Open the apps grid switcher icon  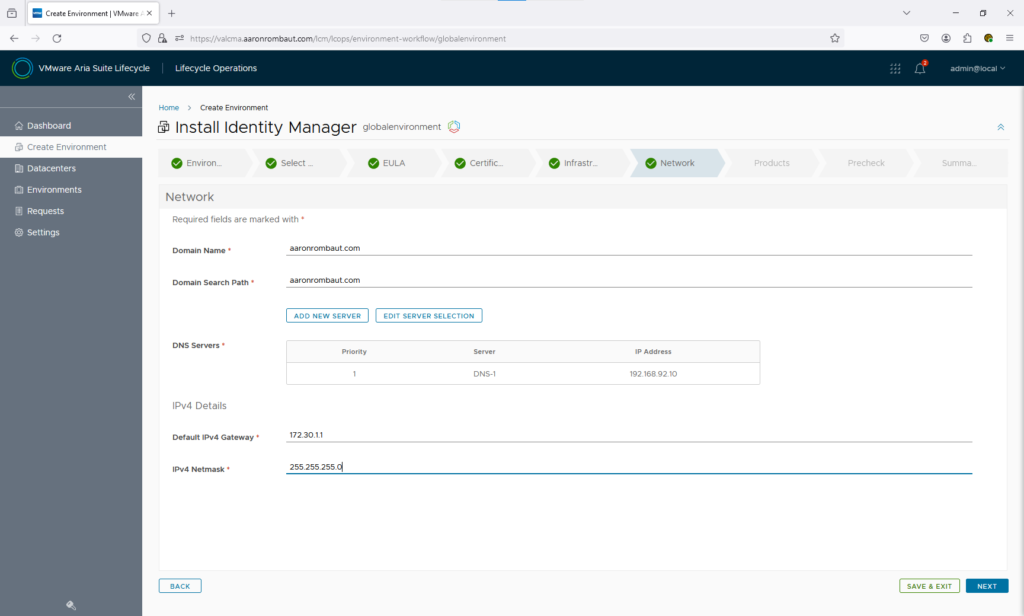click(x=895, y=68)
